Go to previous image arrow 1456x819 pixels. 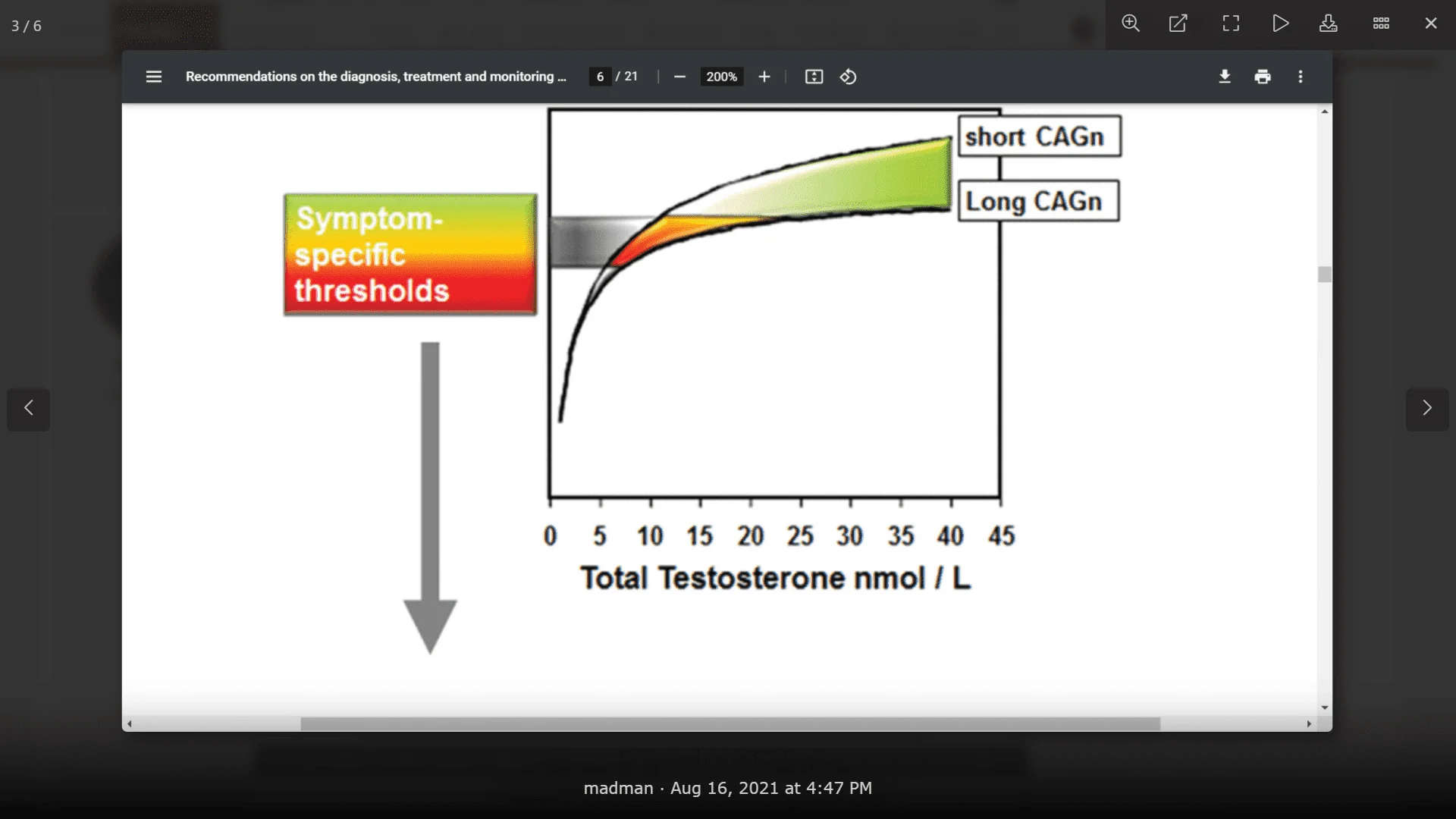point(29,409)
